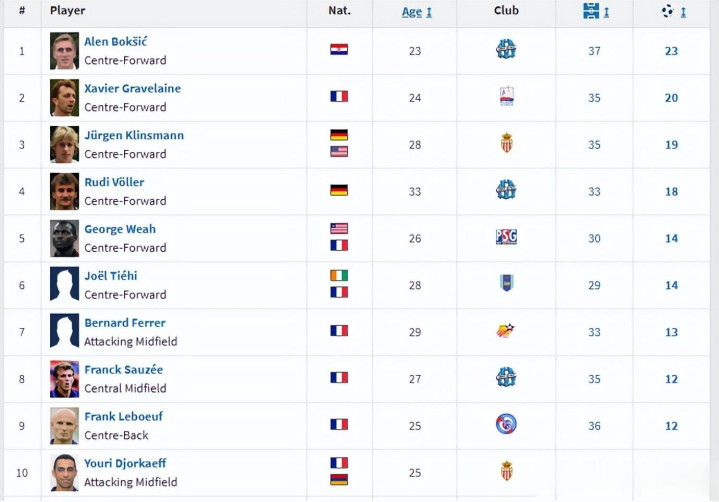Click Germany flag in Rudi Völler's row
719x502 pixels.
point(339,190)
